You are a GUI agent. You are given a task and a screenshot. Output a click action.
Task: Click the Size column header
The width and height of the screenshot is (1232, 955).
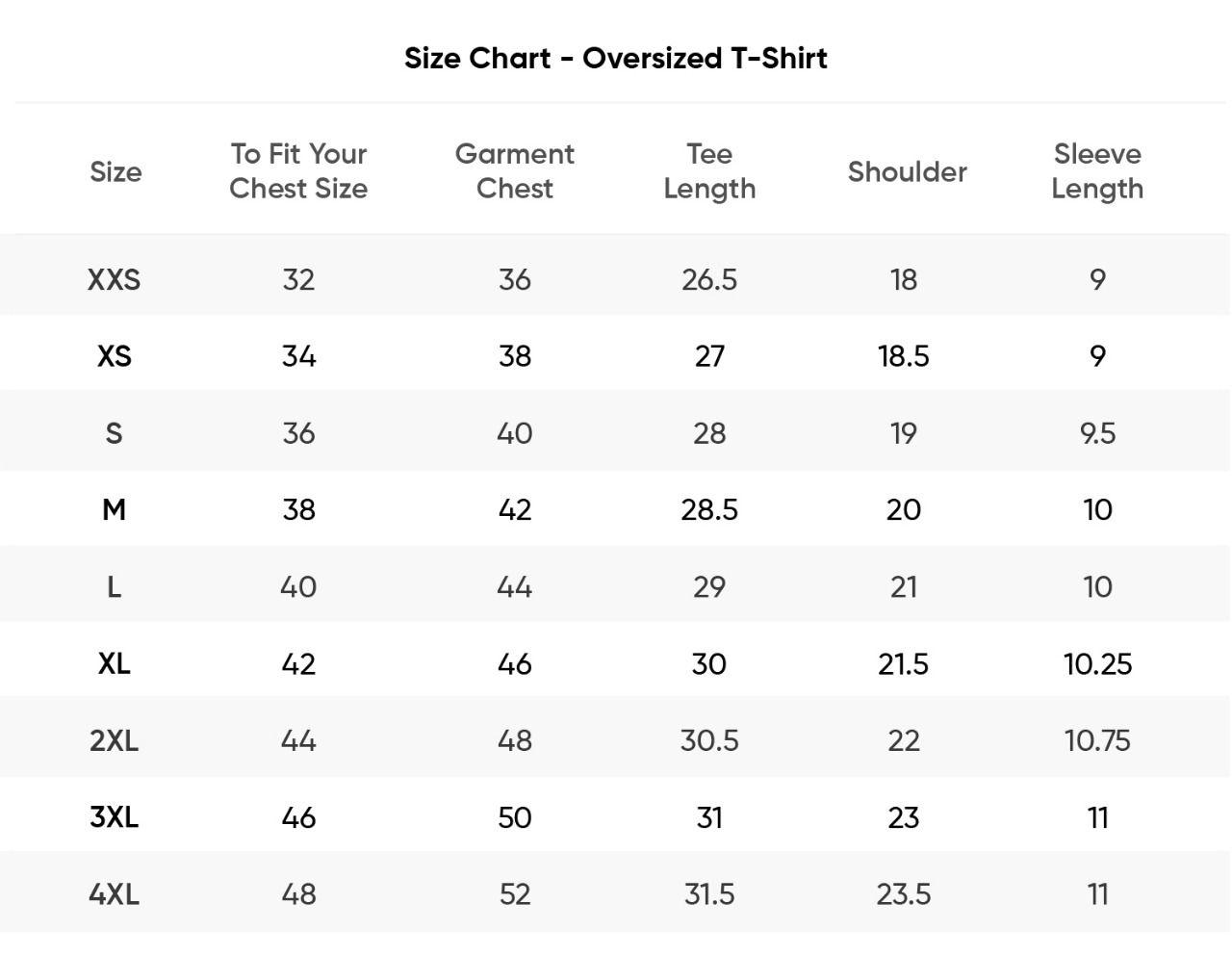(x=115, y=171)
